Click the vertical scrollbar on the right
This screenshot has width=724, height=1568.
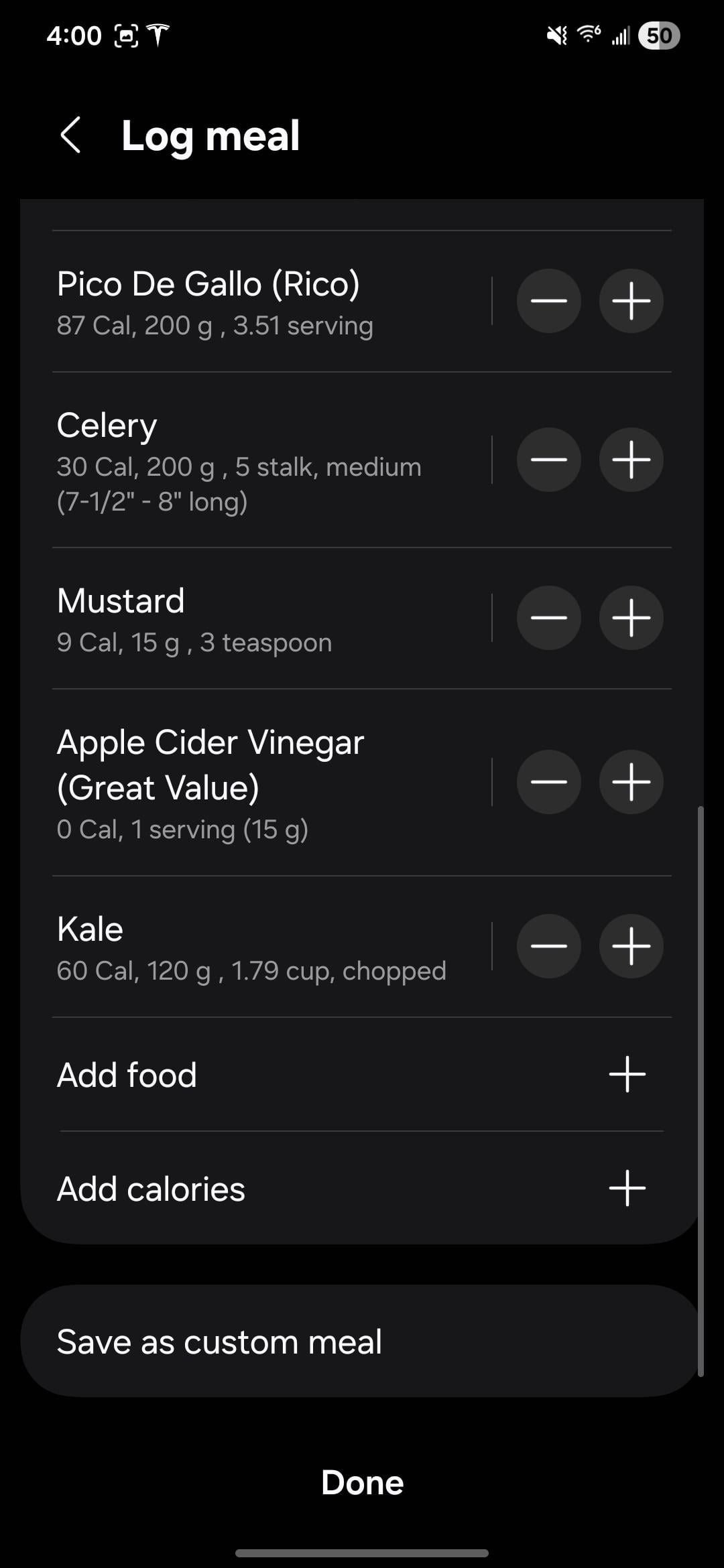click(701, 1091)
